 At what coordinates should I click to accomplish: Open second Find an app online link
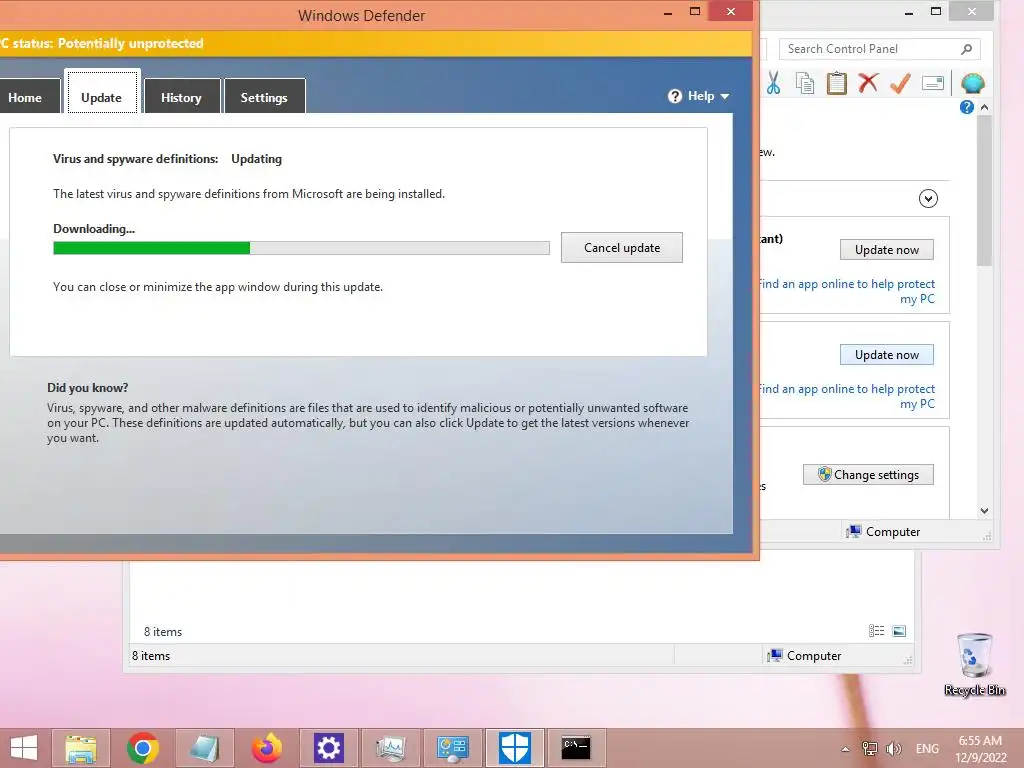point(847,396)
